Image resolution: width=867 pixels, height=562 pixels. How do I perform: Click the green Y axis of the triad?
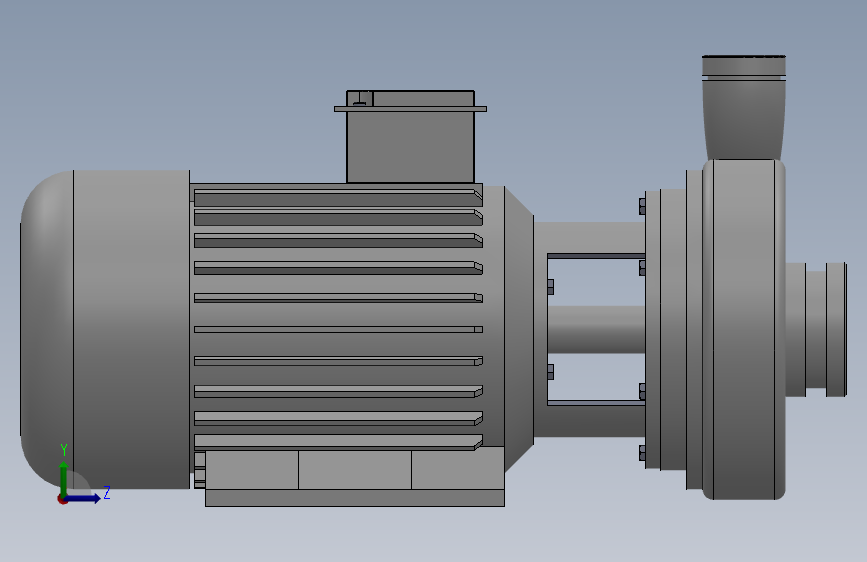64,478
